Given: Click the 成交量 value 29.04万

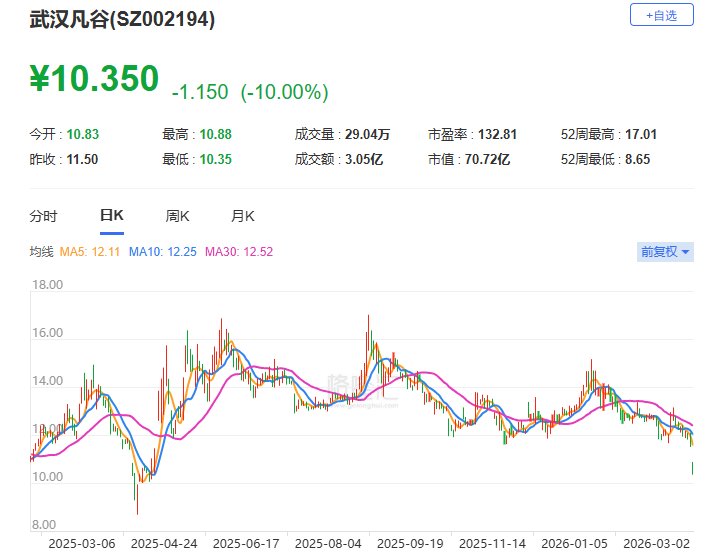Looking at the screenshot, I should coord(367,134).
